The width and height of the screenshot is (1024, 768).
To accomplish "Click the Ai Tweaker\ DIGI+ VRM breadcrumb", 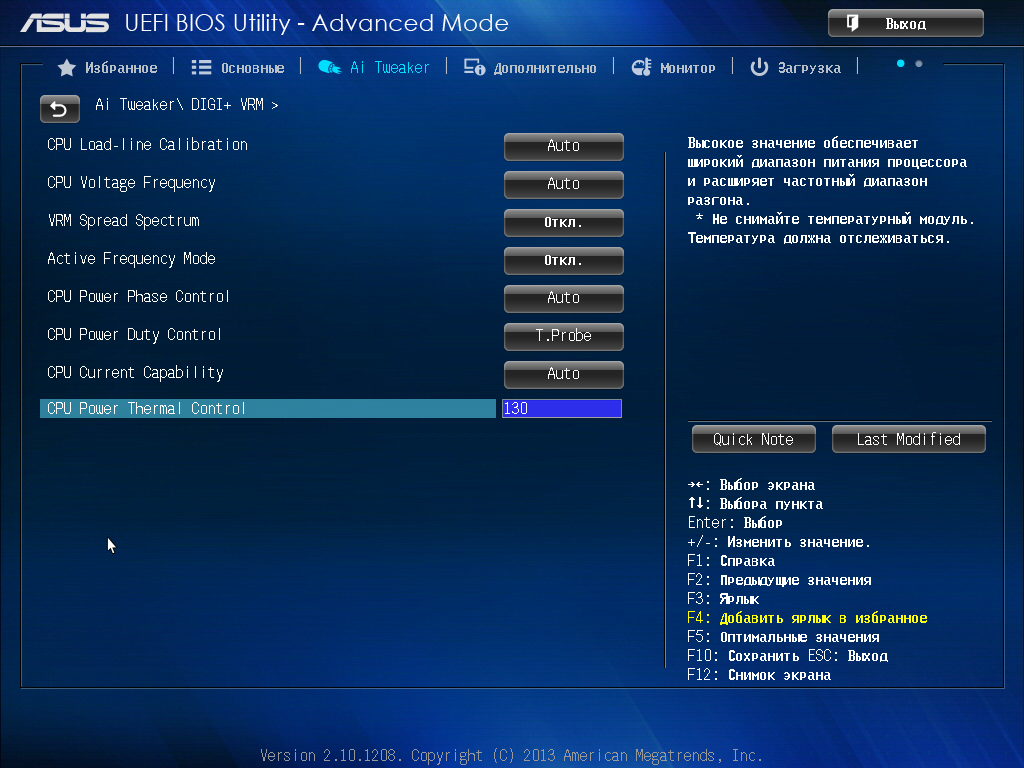I will click(x=187, y=105).
